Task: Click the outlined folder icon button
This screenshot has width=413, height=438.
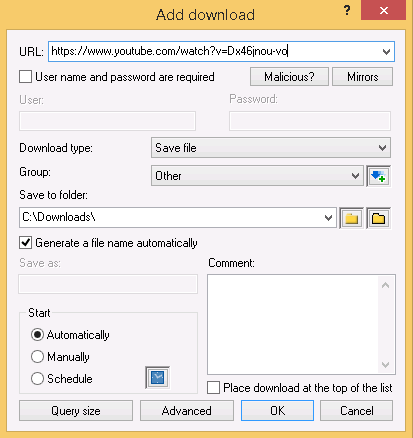Action: pyautogui.click(x=378, y=218)
